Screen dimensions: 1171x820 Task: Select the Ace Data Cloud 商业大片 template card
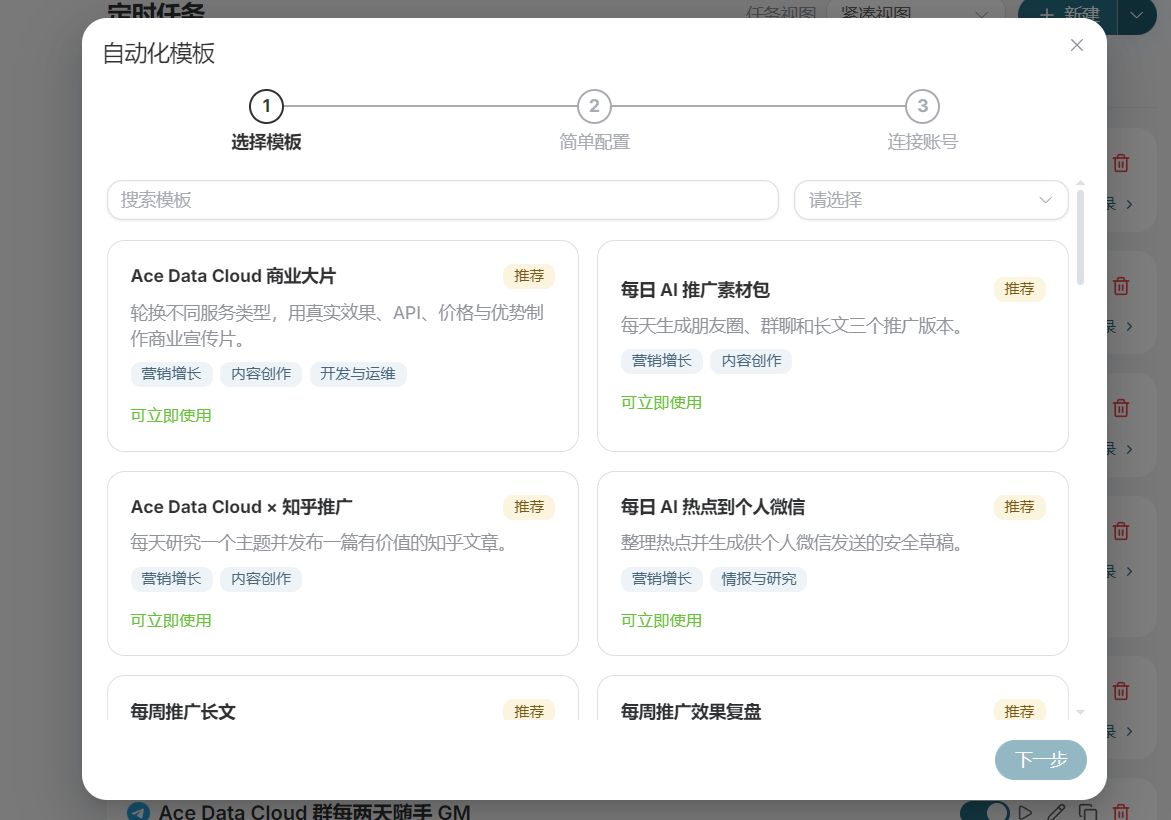pos(343,346)
